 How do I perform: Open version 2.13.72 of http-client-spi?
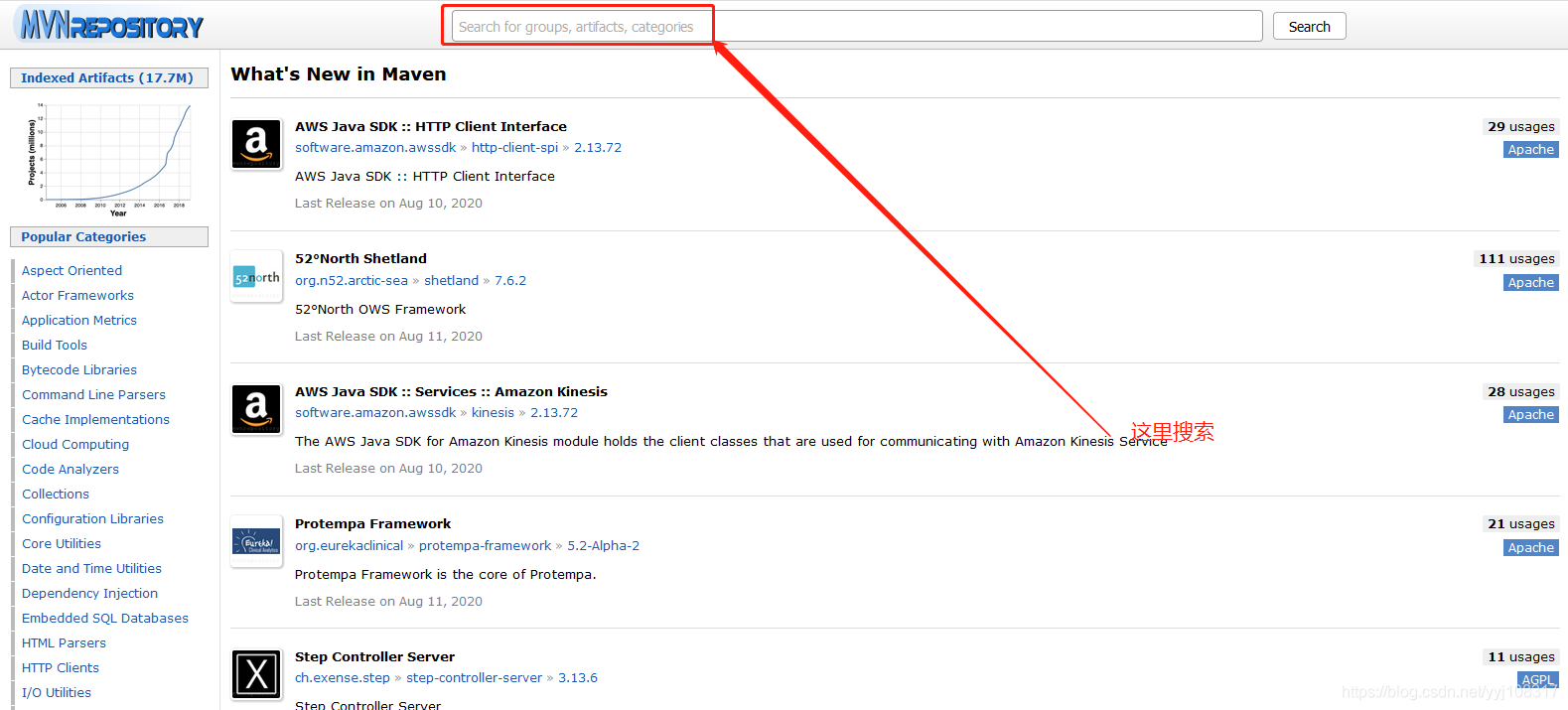click(x=598, y=147)
